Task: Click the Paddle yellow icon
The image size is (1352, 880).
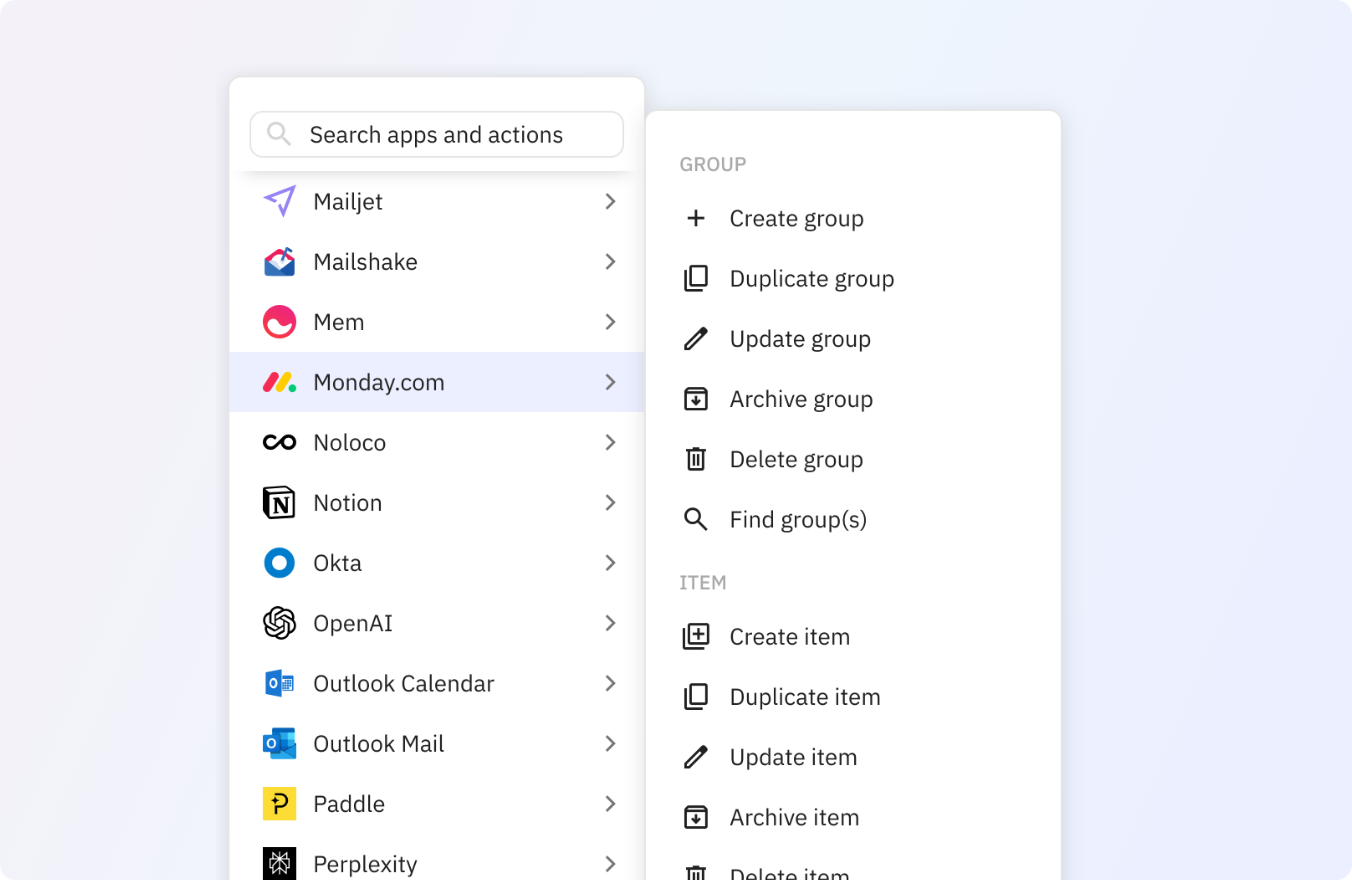Action: click(x=280, y=804)
